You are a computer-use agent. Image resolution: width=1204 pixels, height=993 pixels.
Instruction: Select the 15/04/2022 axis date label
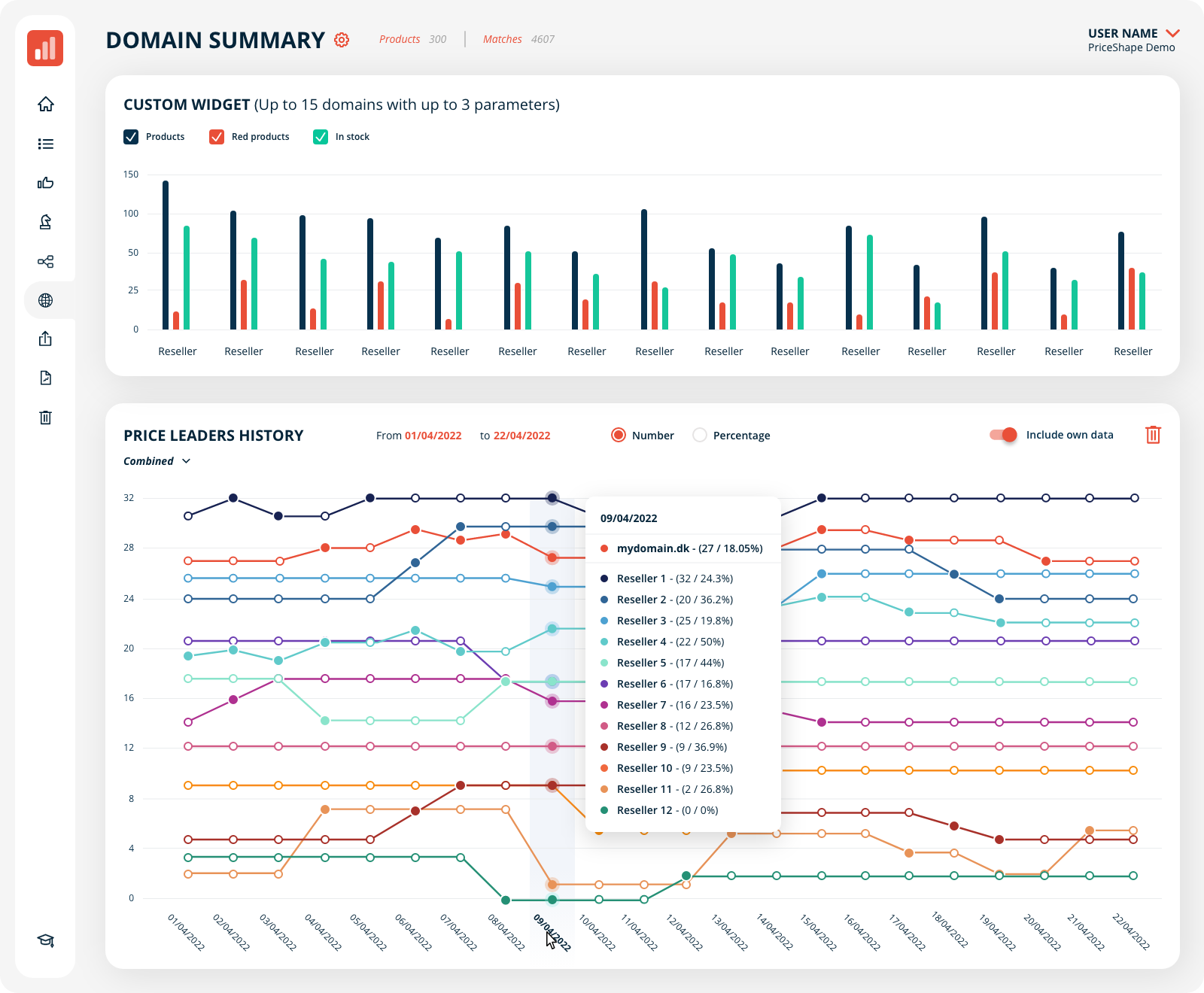[x=818, y=933]
